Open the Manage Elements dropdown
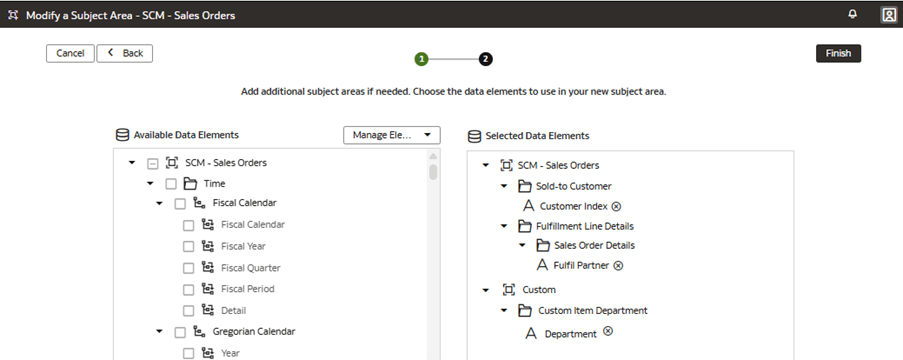 [392, 135]
